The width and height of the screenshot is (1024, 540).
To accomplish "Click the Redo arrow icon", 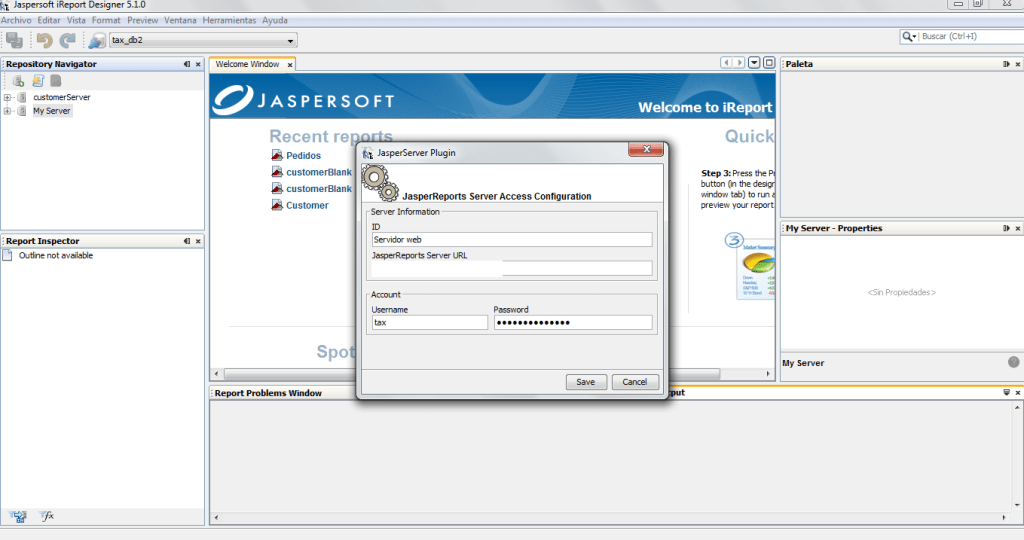I will (67, 40).
